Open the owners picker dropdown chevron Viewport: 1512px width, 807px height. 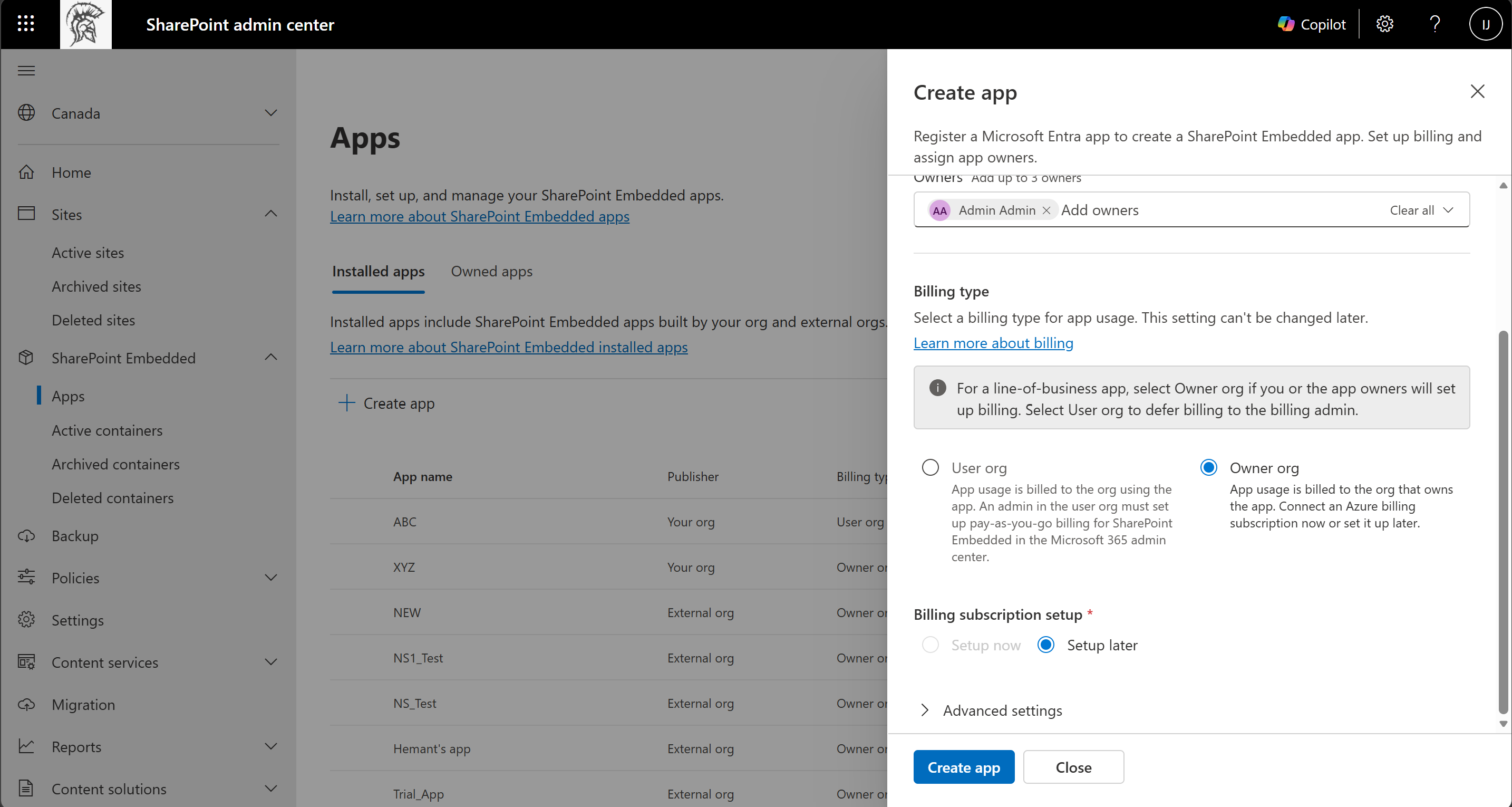(x=1448, y=210)
